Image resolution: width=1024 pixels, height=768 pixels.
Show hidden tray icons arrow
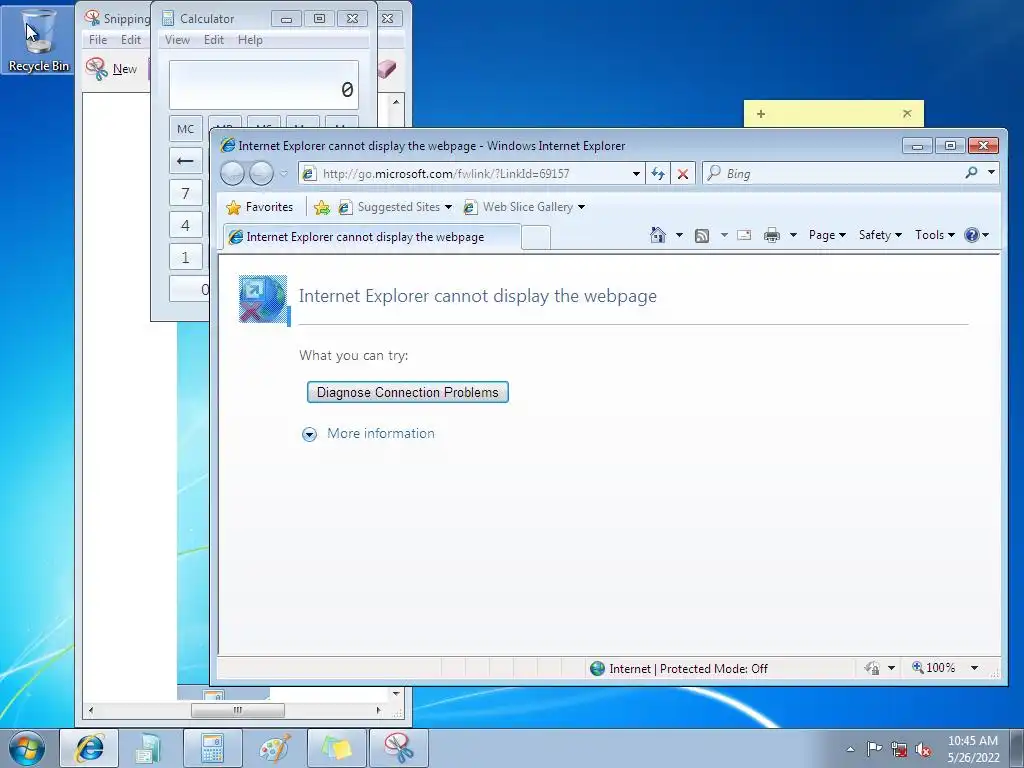[850, 750]
